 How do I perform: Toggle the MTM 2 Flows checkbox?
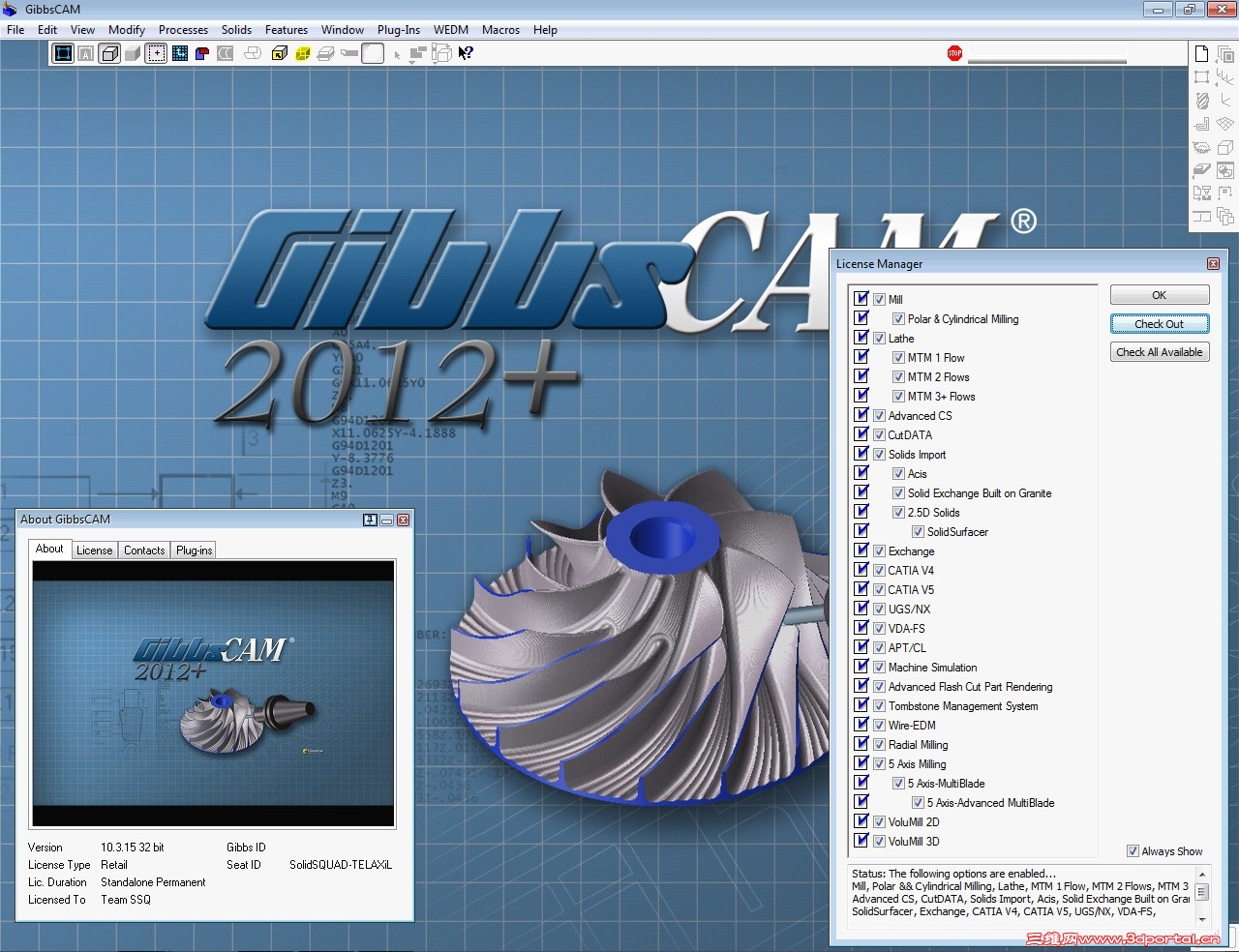[x=899, y=377]
